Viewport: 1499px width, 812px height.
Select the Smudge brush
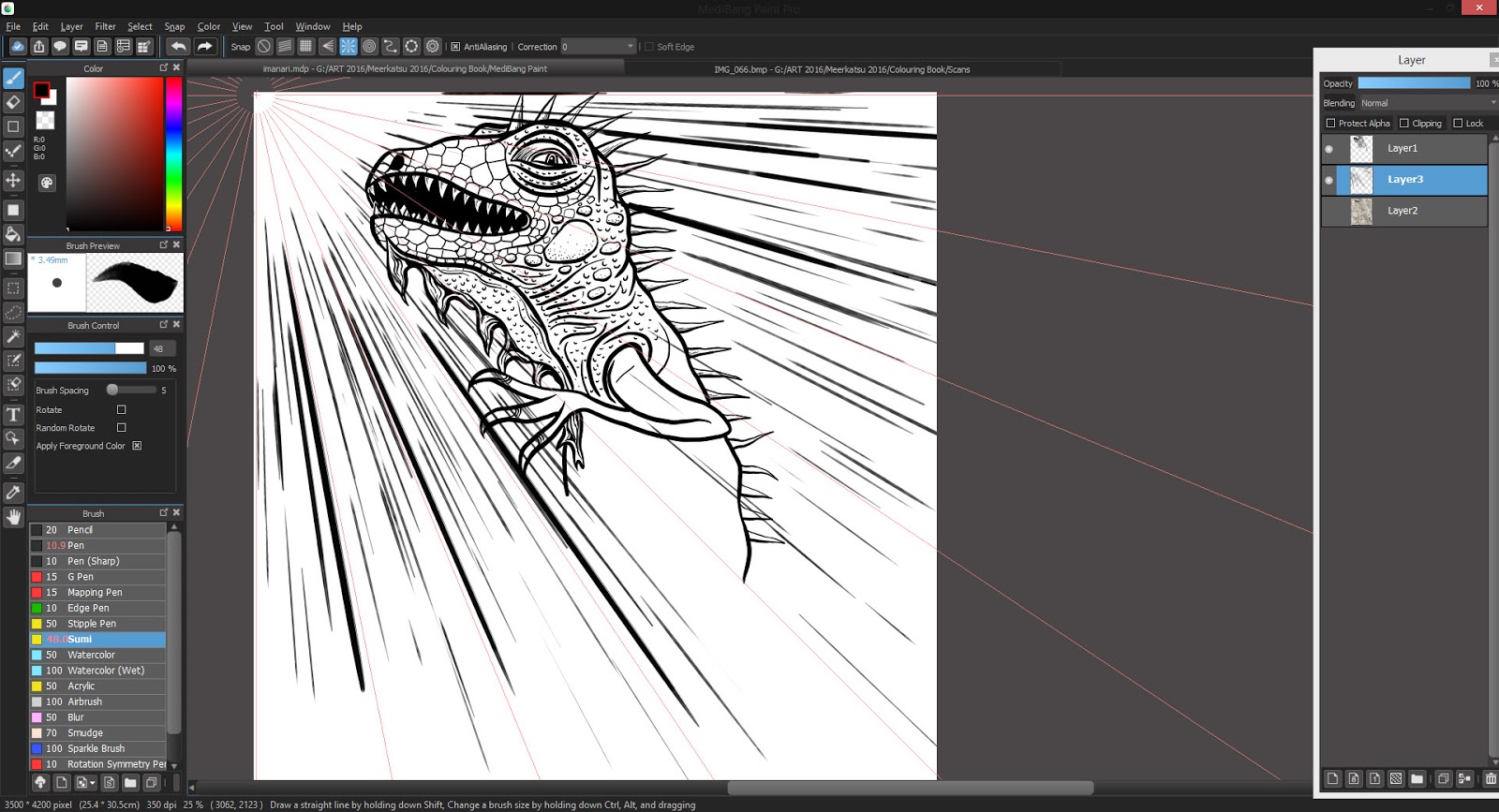pos(97,733)
